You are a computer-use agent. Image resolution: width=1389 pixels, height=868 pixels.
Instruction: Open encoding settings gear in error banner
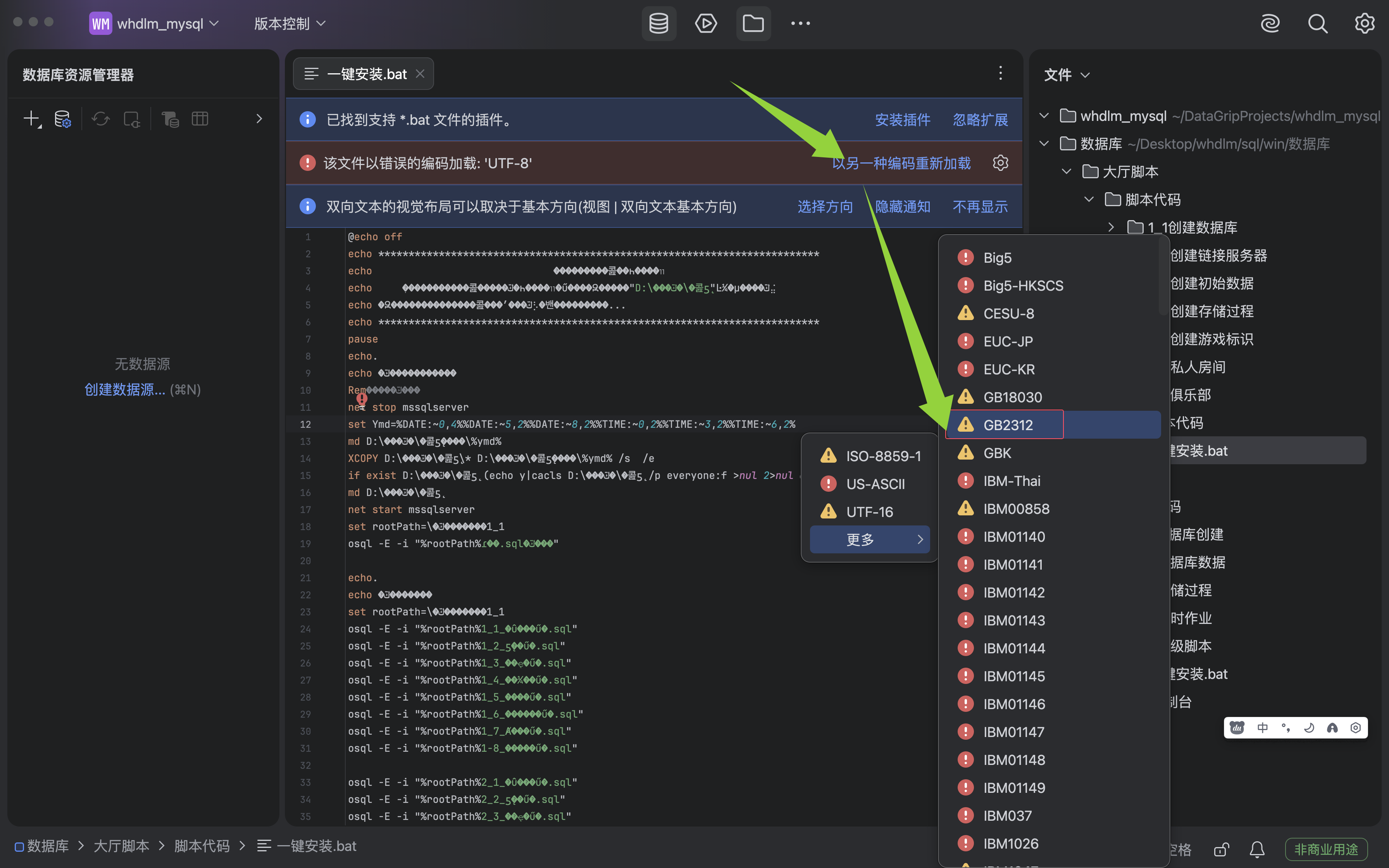point(1000,163)
